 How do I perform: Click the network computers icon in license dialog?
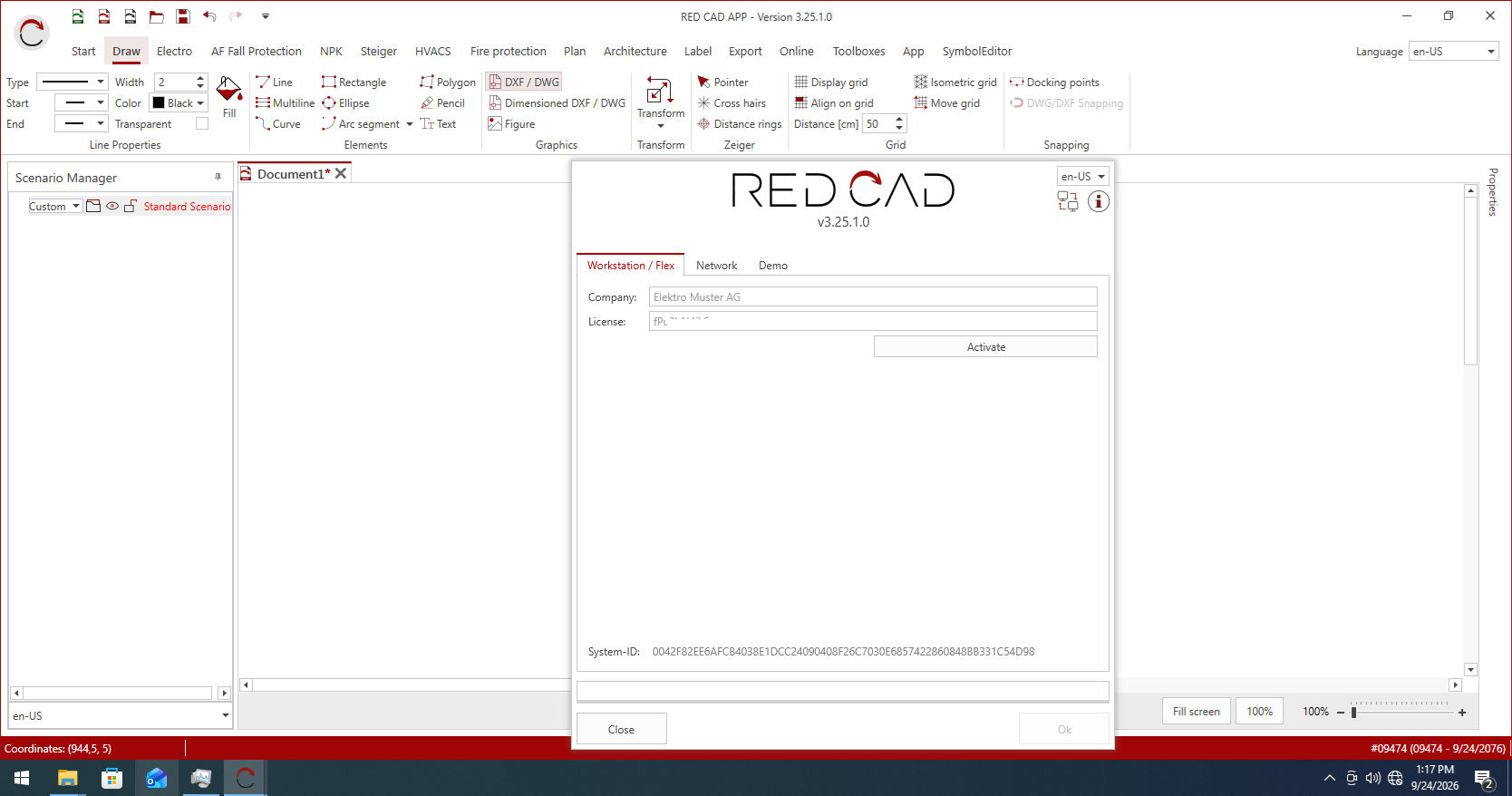[x=1068, y=201]
